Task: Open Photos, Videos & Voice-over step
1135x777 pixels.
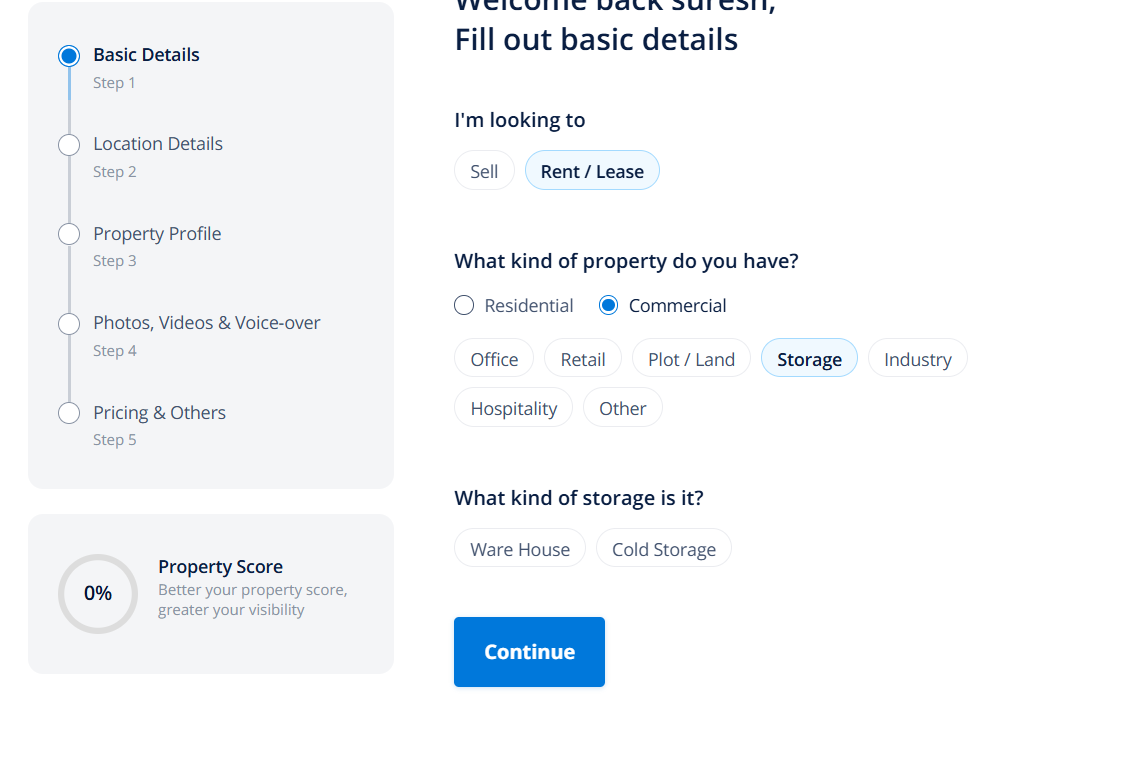Action: (207, 323)
